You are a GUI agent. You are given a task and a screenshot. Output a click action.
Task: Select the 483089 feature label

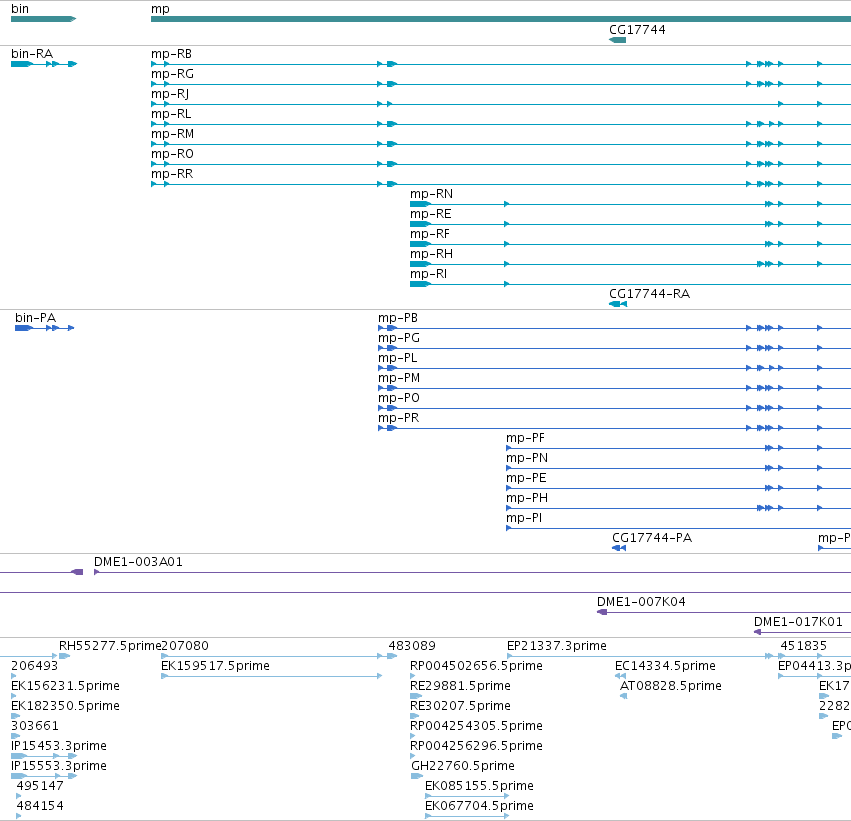coord(412,646)
